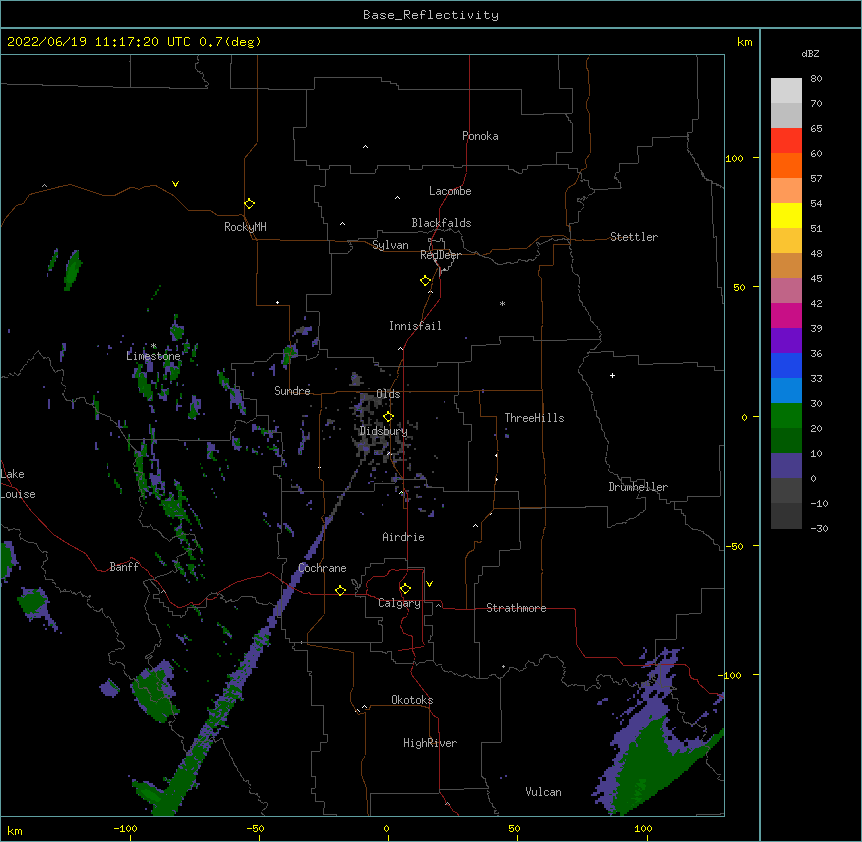Click the yellow v marker northeast of Calgary
The width and height of the screenshot is (862, 842).
pyautogui.click(x=429, y=584)
